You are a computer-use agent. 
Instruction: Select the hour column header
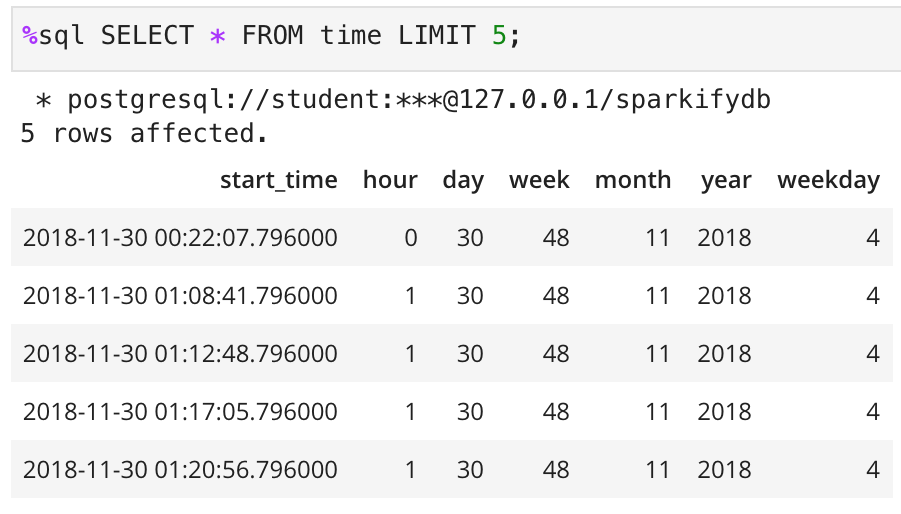point(390,180)
